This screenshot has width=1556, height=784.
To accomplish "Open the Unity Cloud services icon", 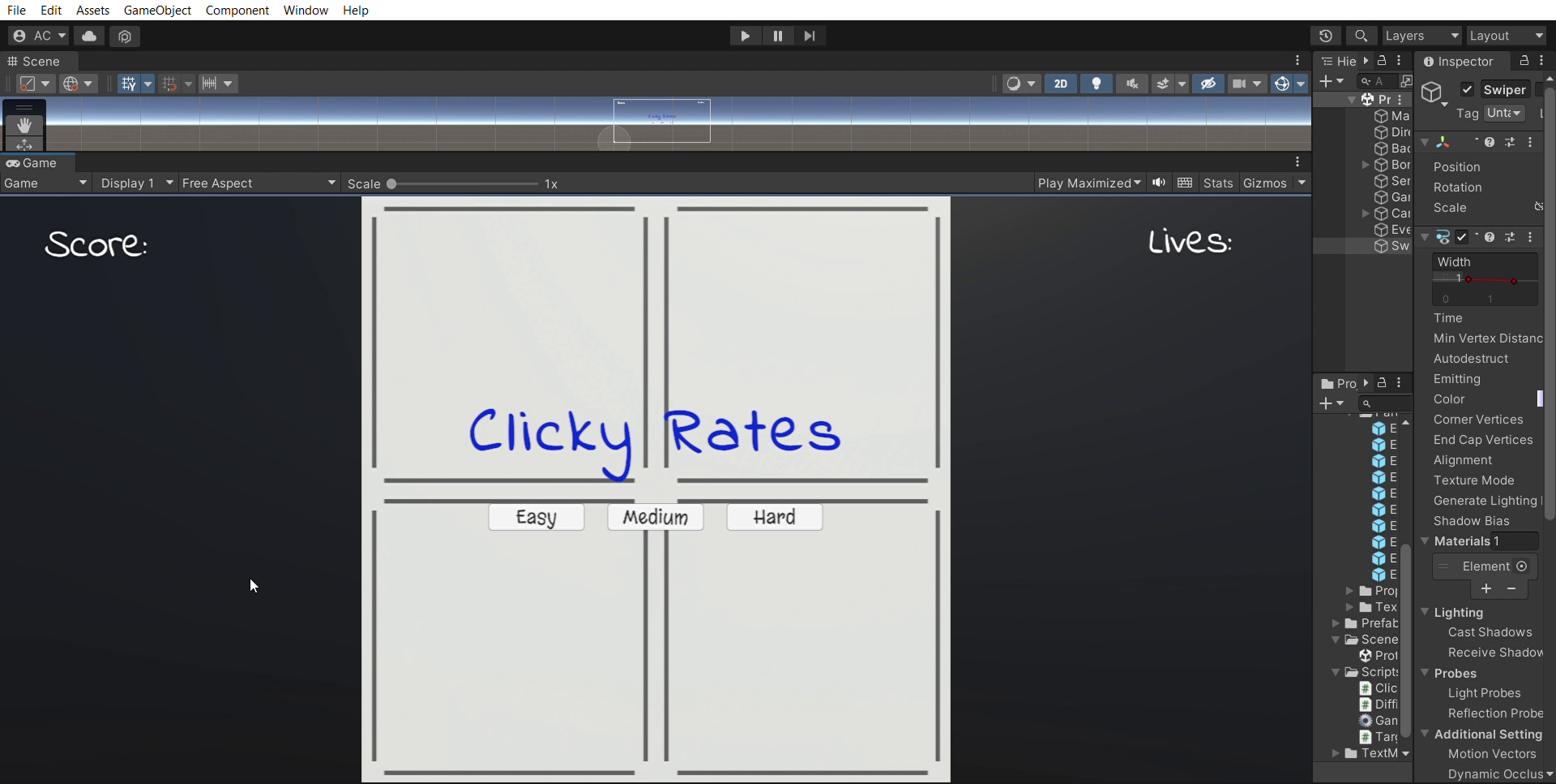I will (89, 36).
